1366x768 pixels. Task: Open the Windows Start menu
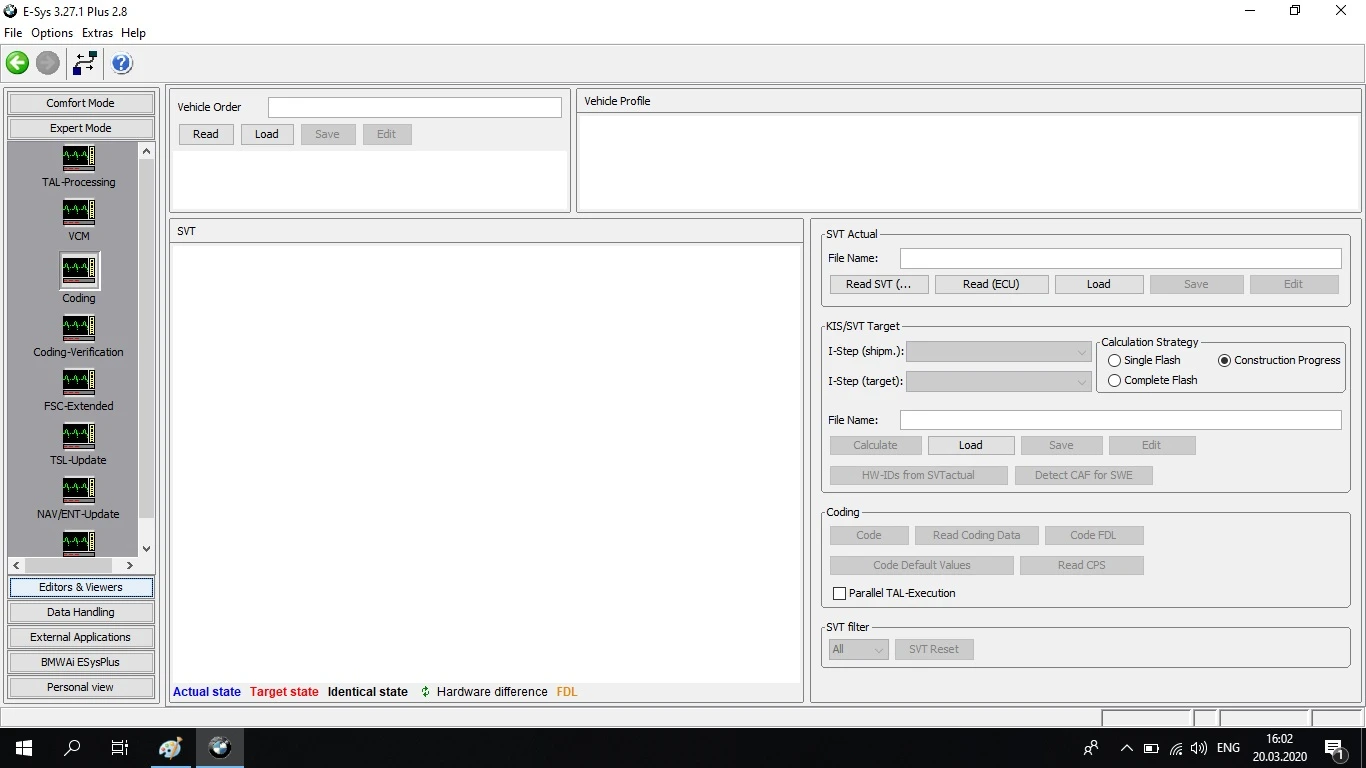click(24, 747)
